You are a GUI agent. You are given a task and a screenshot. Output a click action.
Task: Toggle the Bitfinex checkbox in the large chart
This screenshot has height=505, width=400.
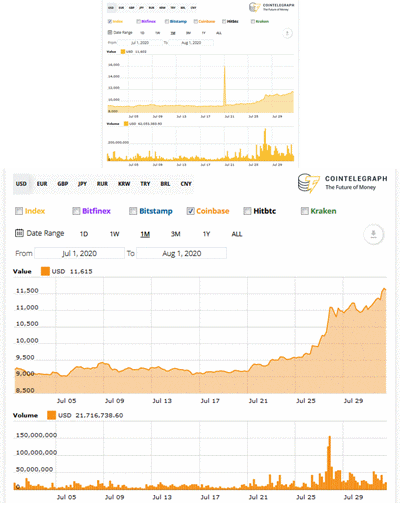click(76, 211)
